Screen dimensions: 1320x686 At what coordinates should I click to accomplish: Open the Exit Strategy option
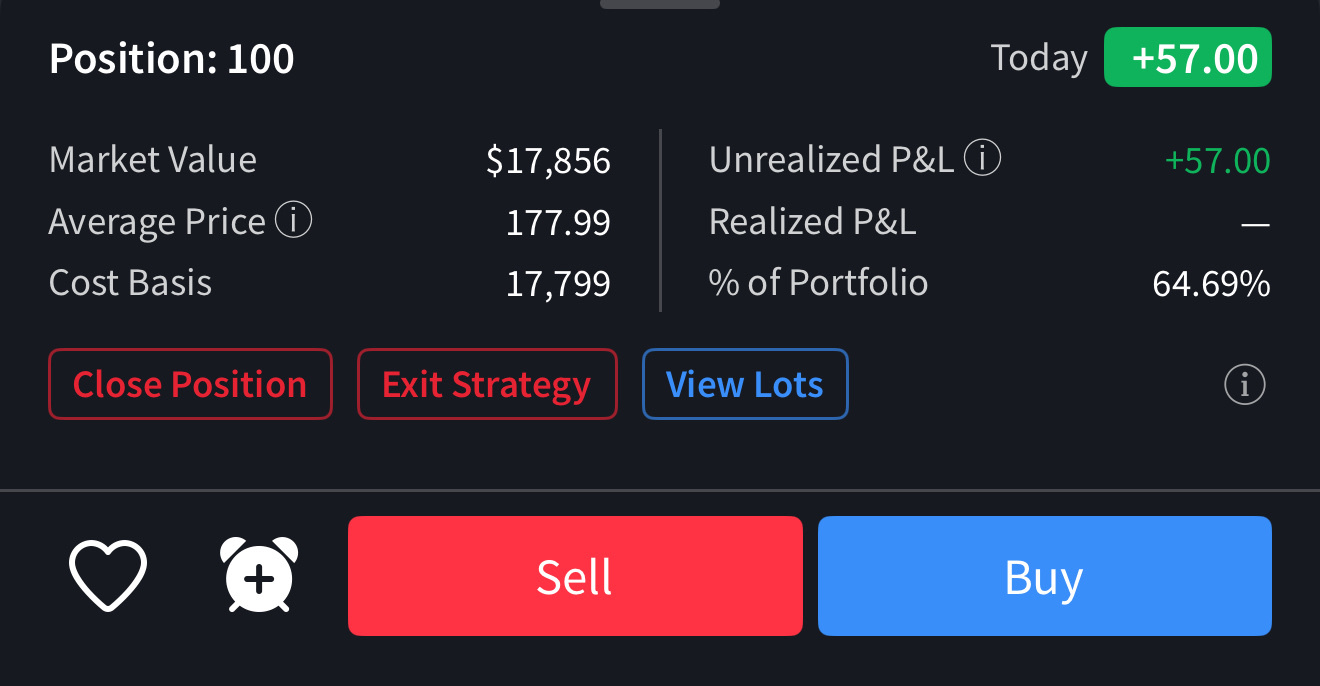(x=487, y=384)
